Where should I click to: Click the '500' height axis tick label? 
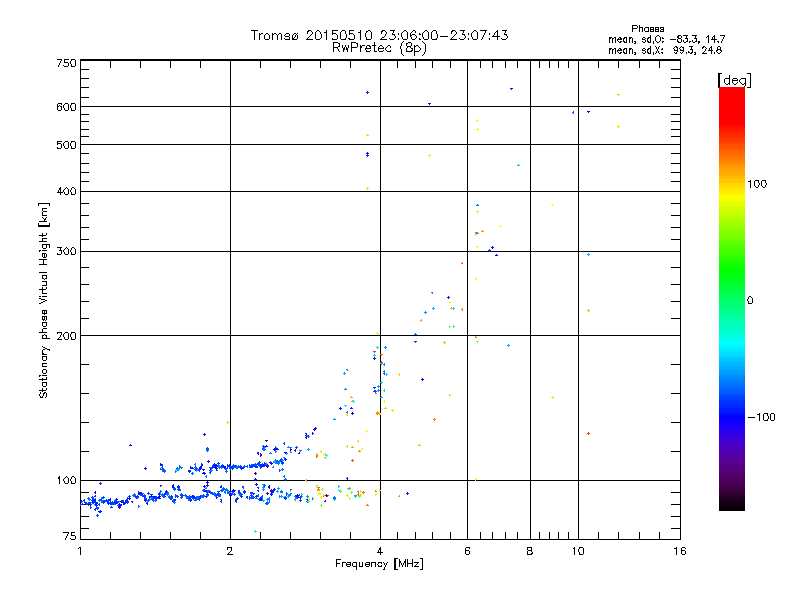pyautogui.click(x=66, y=145)
